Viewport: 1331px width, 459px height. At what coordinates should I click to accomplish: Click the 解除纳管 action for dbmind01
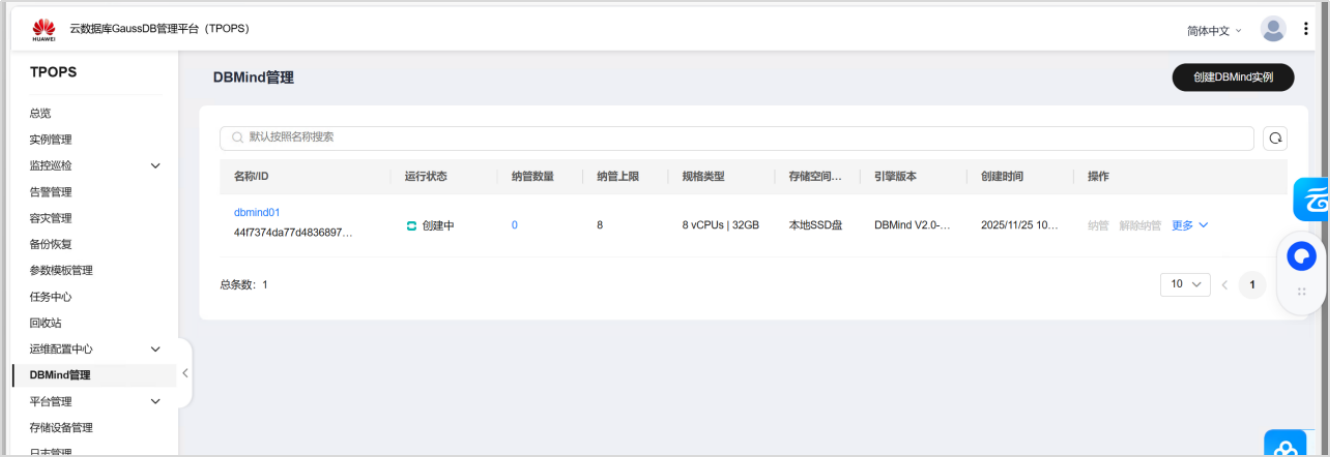(1140, 226)
